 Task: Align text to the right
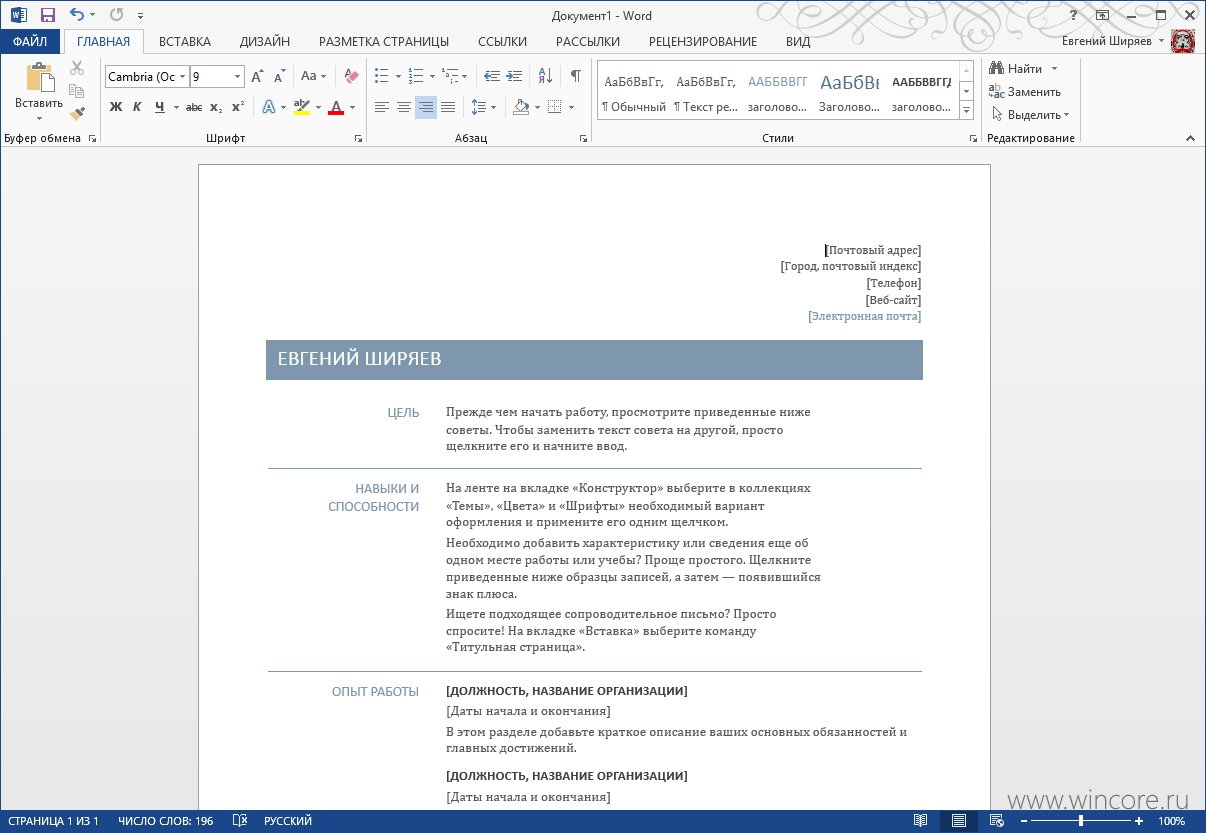426,107
